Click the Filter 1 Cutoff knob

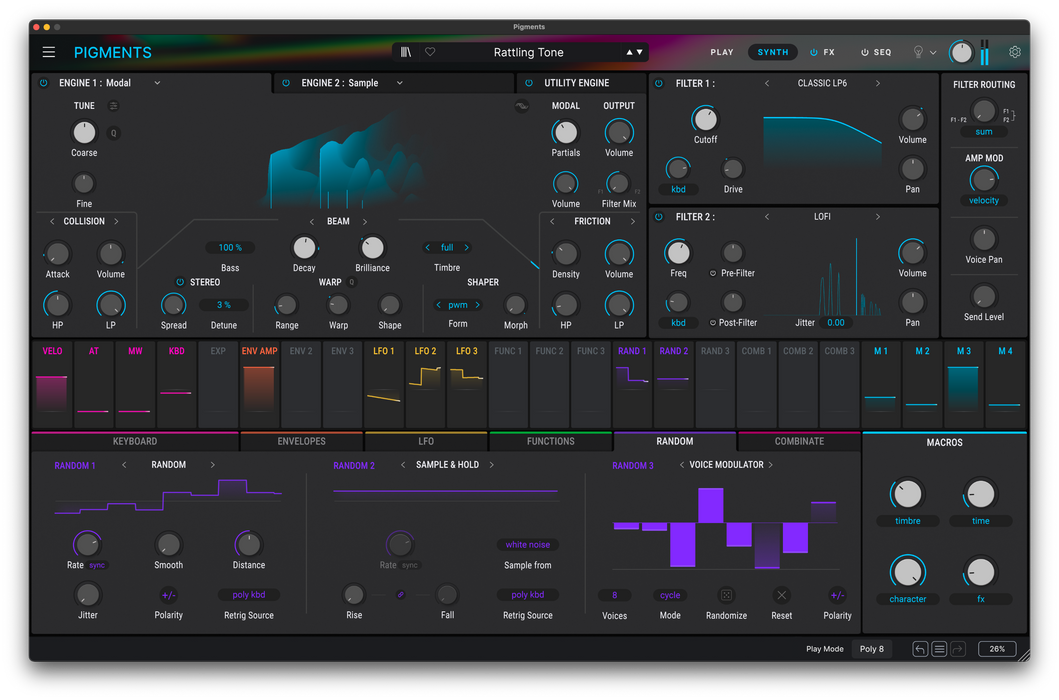click(x=705, y=119)
